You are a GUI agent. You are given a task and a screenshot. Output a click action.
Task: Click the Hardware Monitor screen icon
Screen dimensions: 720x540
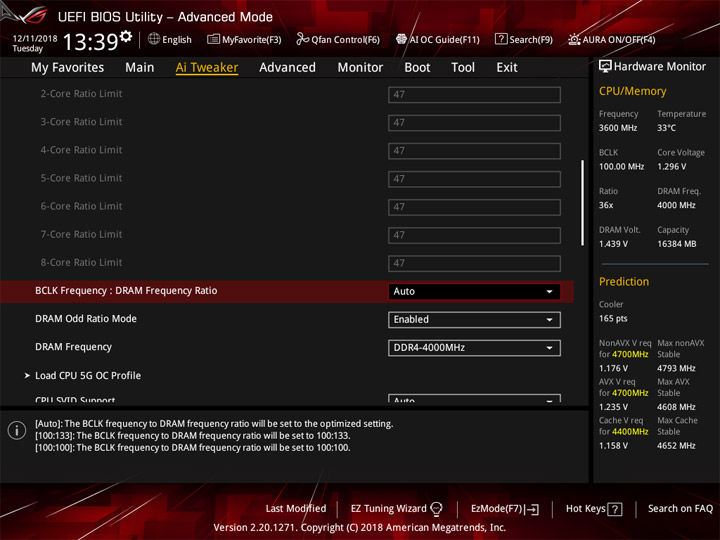click(605, 67)
